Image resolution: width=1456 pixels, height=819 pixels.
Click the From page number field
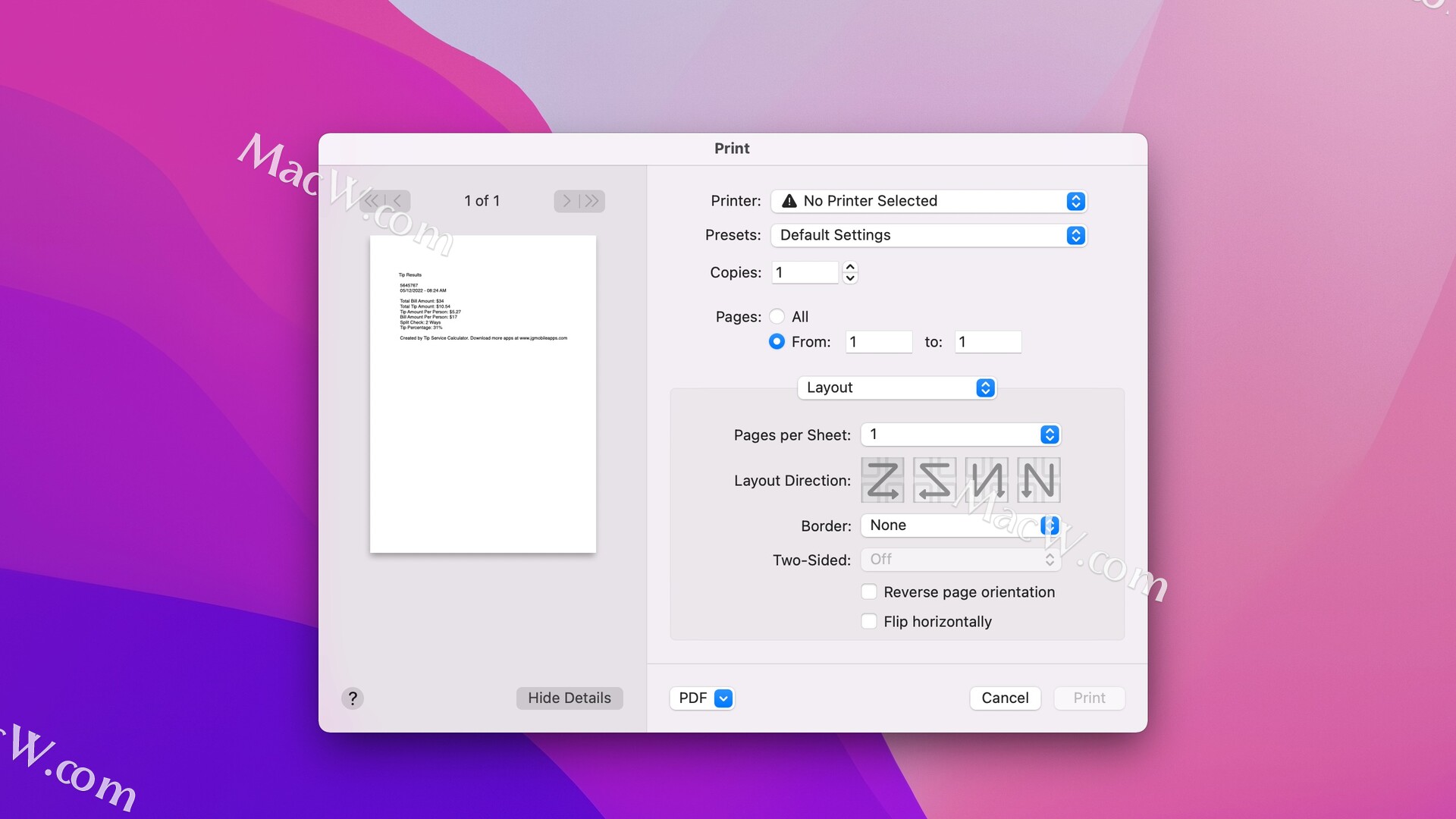coord(879,342)
